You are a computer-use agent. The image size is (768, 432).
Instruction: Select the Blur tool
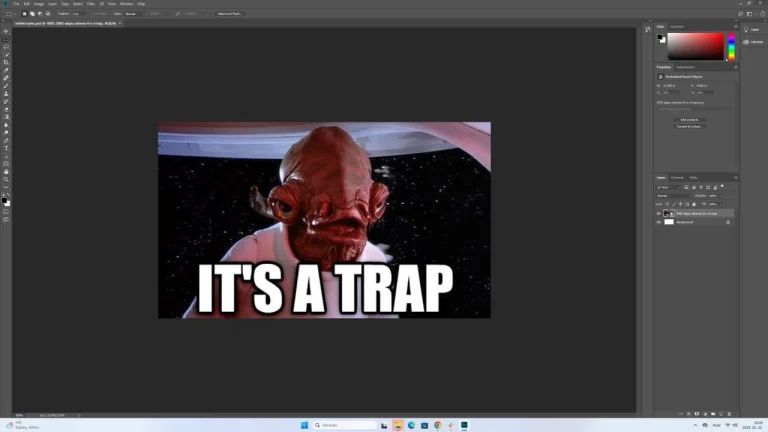point(6,125)
